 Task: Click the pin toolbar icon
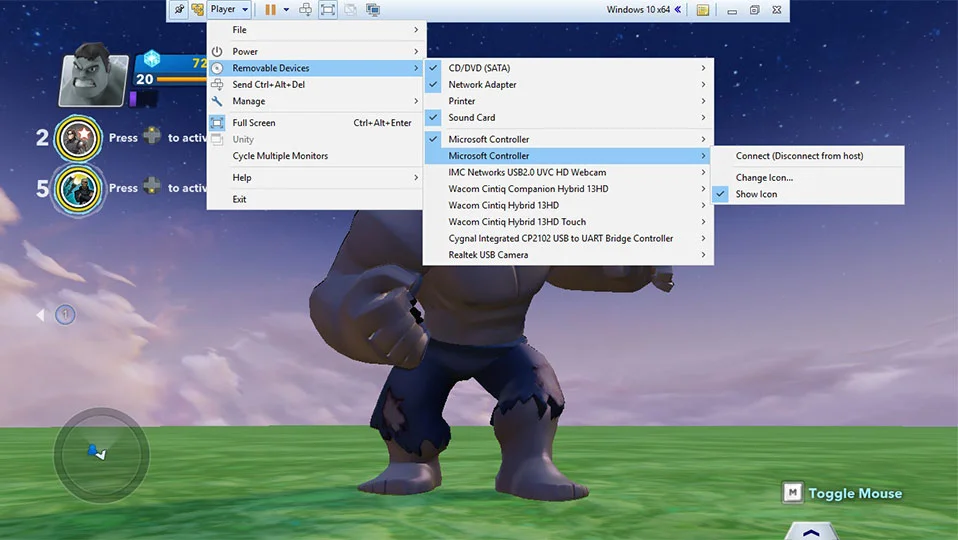click(178, 10)
